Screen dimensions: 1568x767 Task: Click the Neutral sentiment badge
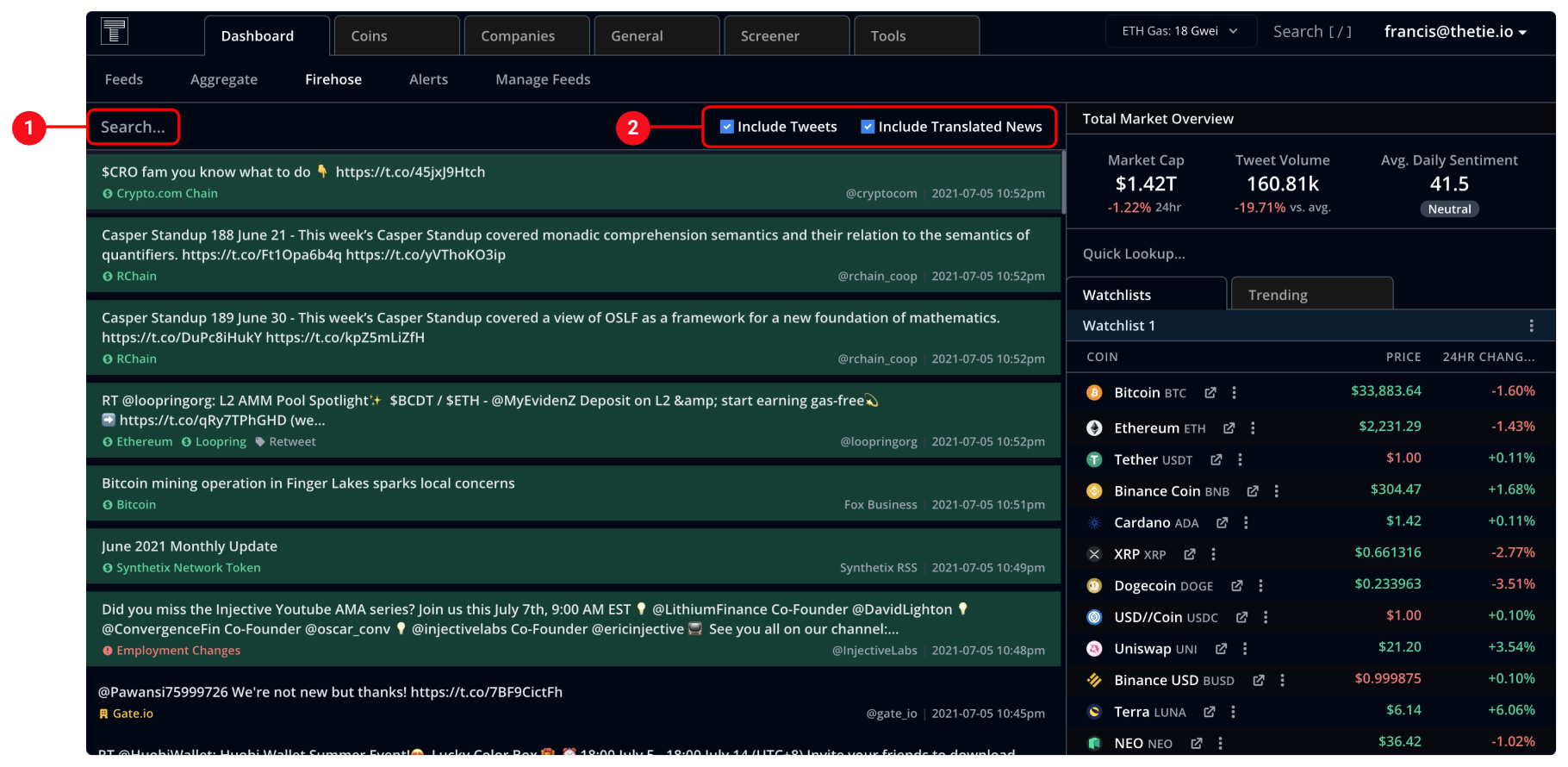(x=1449, y=209)
